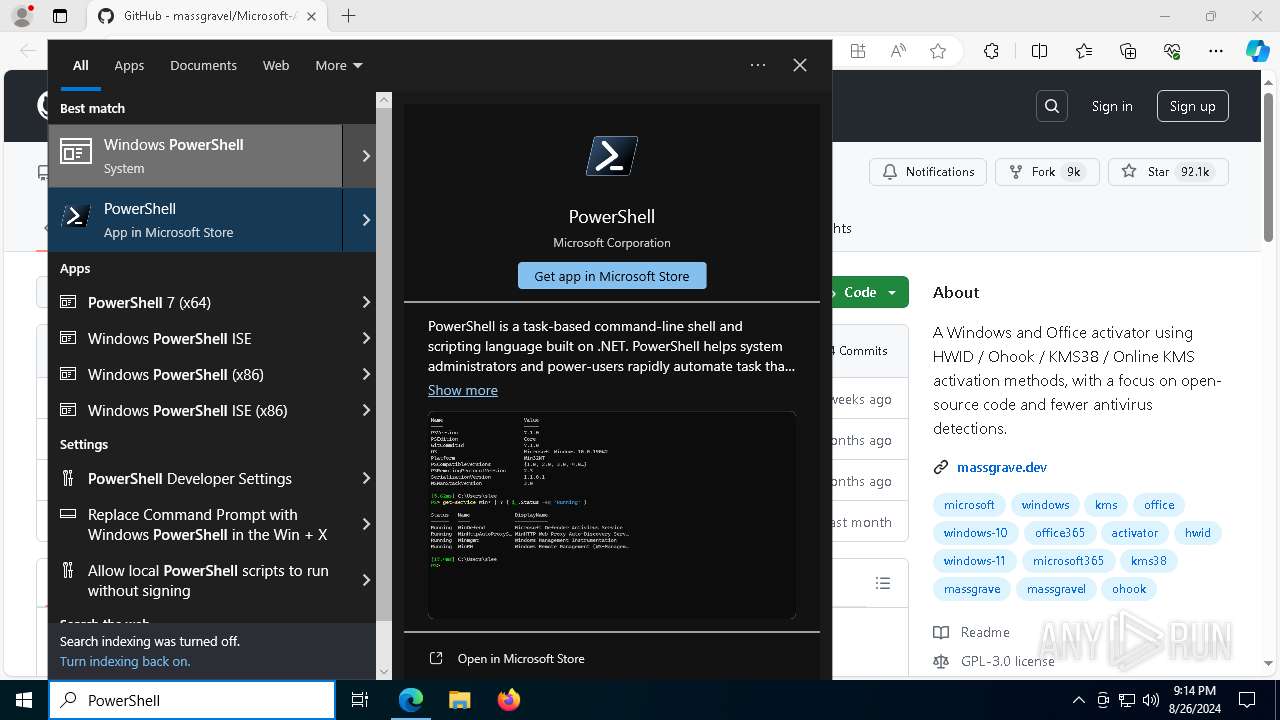Open Allow local PowerShell scripts setting
The width and height of the screenshot is (1280, 720).
202,580
